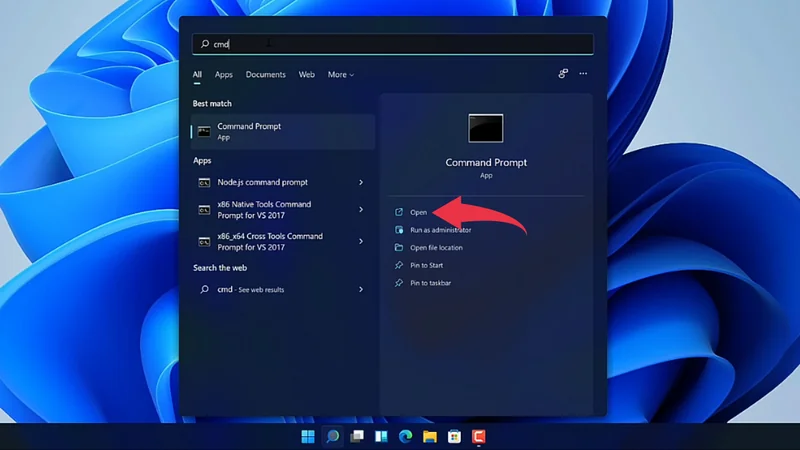Click the search box containing cmd

(392, 44)
